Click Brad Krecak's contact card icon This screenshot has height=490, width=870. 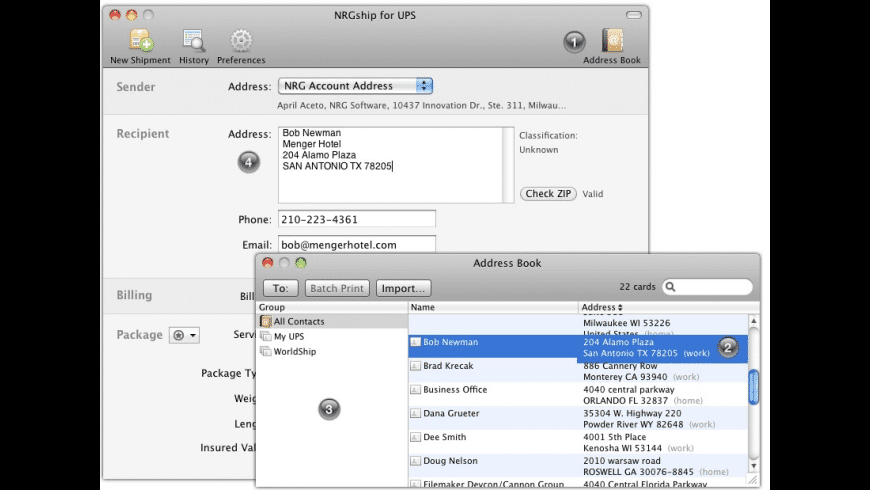coord(415,366)
